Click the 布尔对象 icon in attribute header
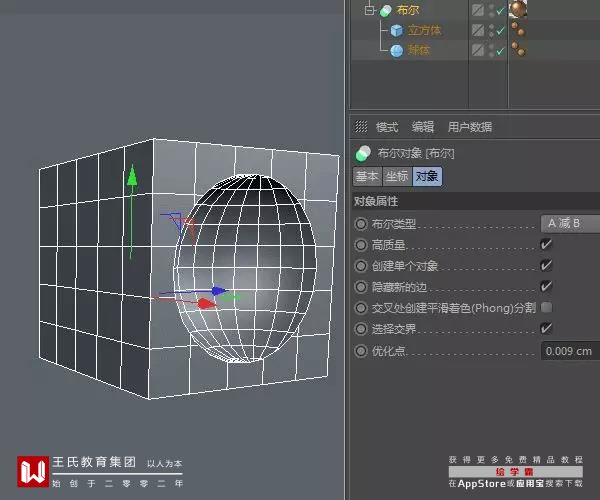 pos(363,153)
